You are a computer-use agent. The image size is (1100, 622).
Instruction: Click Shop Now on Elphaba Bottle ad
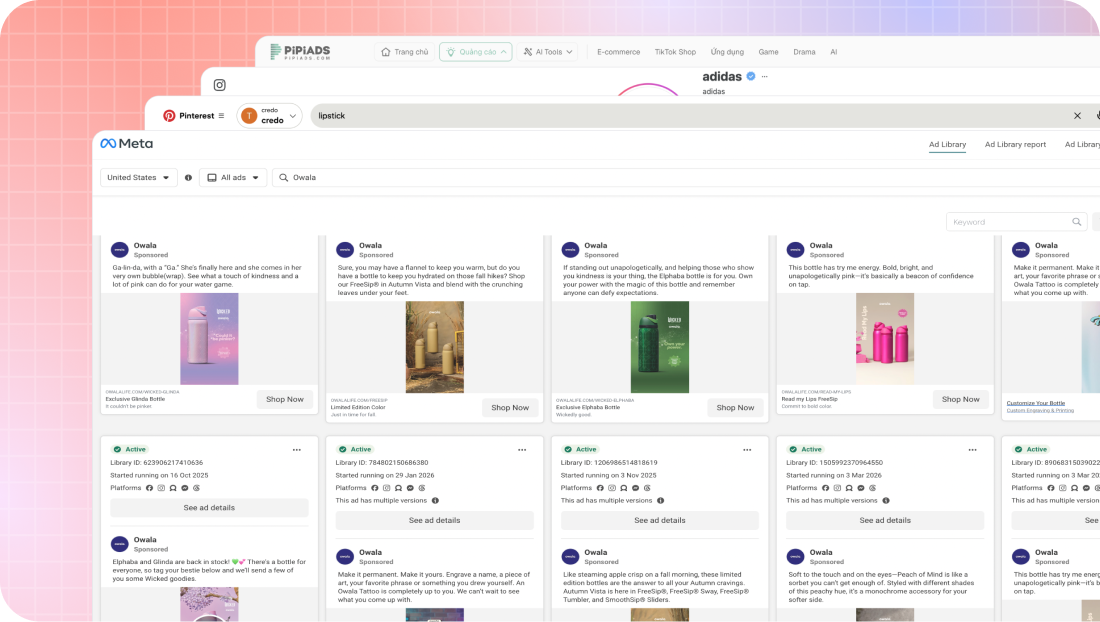click(735, 407)
